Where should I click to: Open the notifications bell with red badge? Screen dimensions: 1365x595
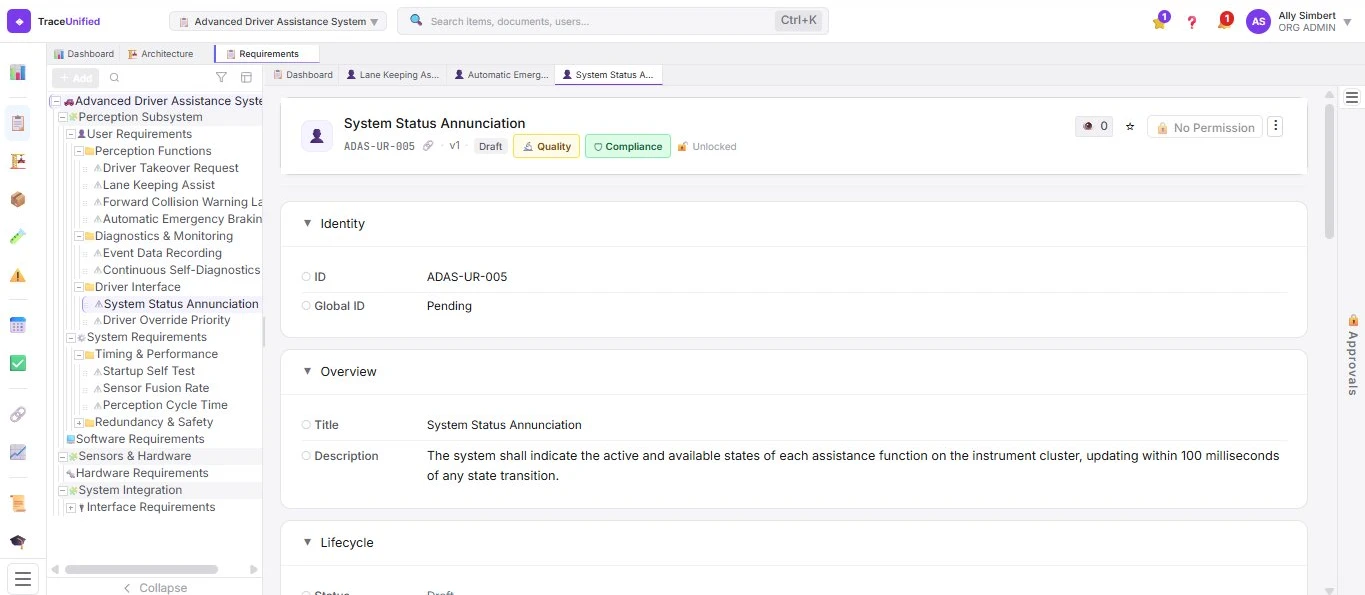1224,21
